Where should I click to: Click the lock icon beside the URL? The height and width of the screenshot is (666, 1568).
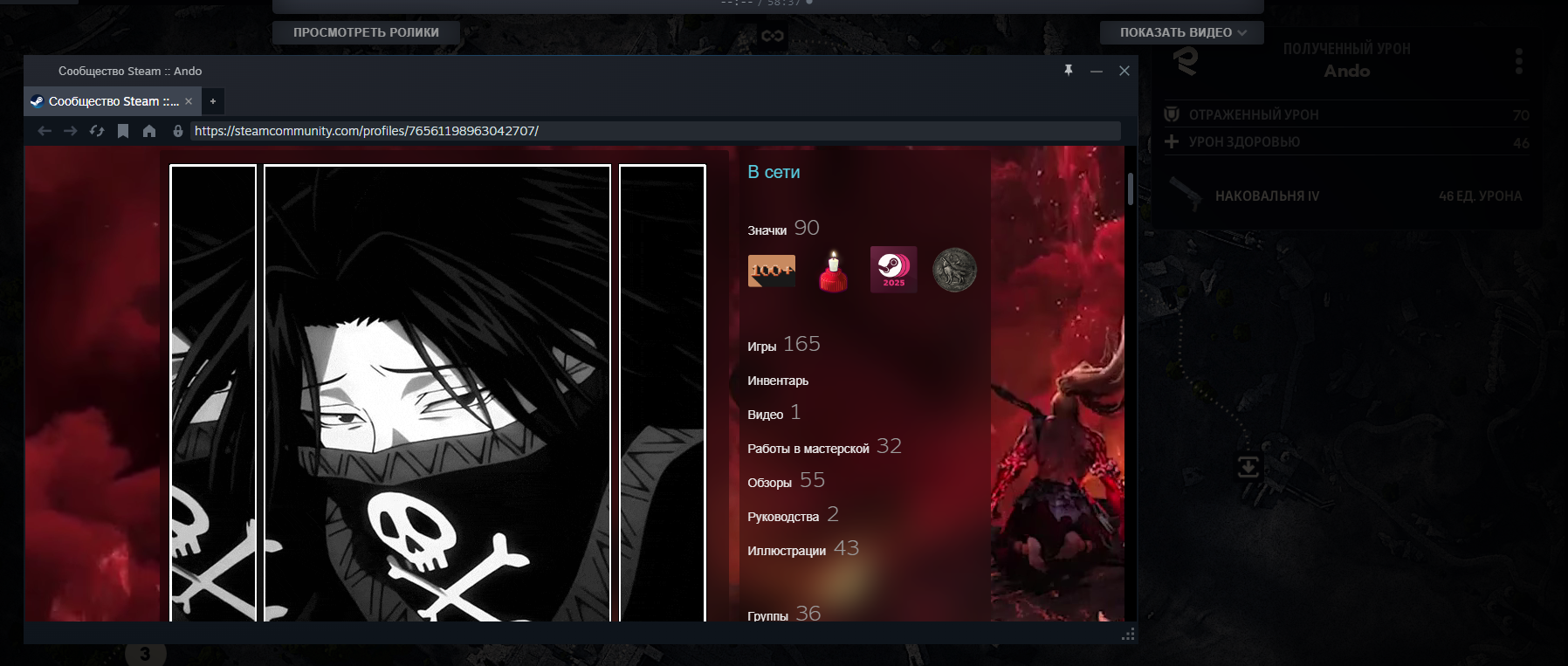pyautogui.click(x=178, y=131)
